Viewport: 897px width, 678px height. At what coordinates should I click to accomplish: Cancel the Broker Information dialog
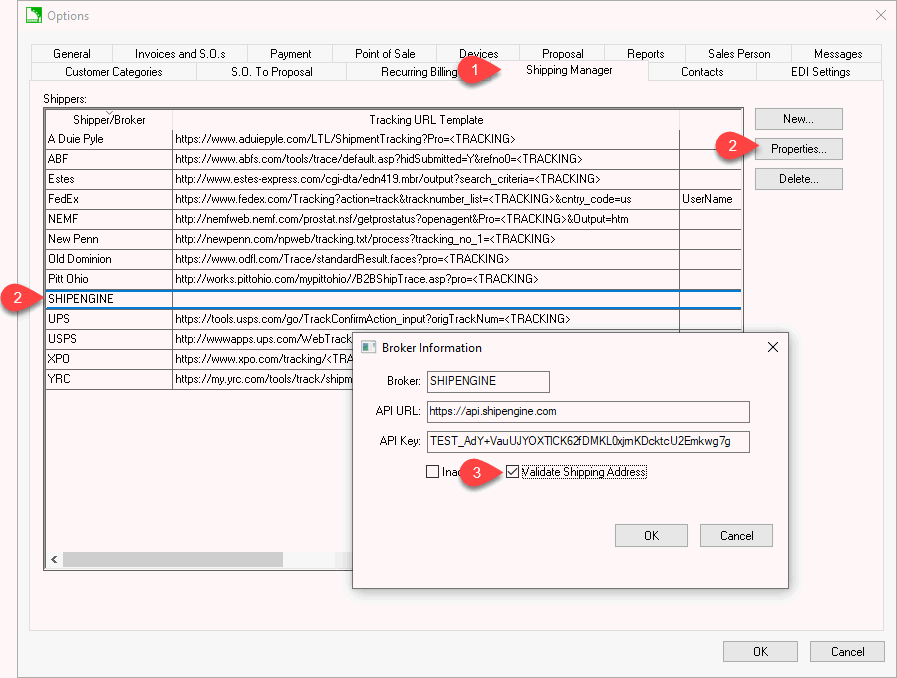736,535
